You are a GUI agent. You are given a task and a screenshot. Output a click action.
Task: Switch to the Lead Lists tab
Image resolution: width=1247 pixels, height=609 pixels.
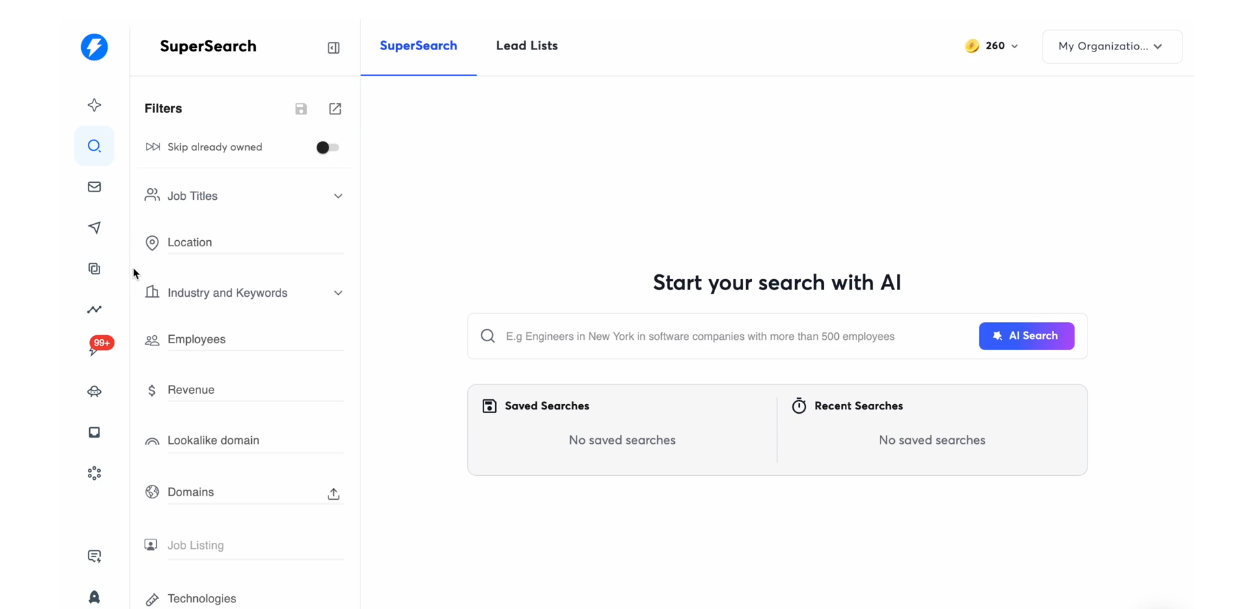pos(527,46)
